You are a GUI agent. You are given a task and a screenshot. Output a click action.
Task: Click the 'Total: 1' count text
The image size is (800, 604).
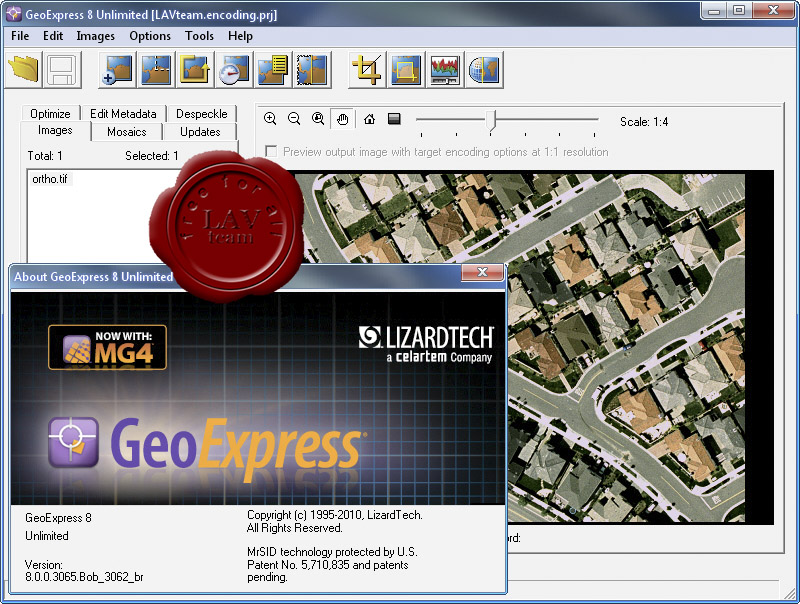click(45, 156)
